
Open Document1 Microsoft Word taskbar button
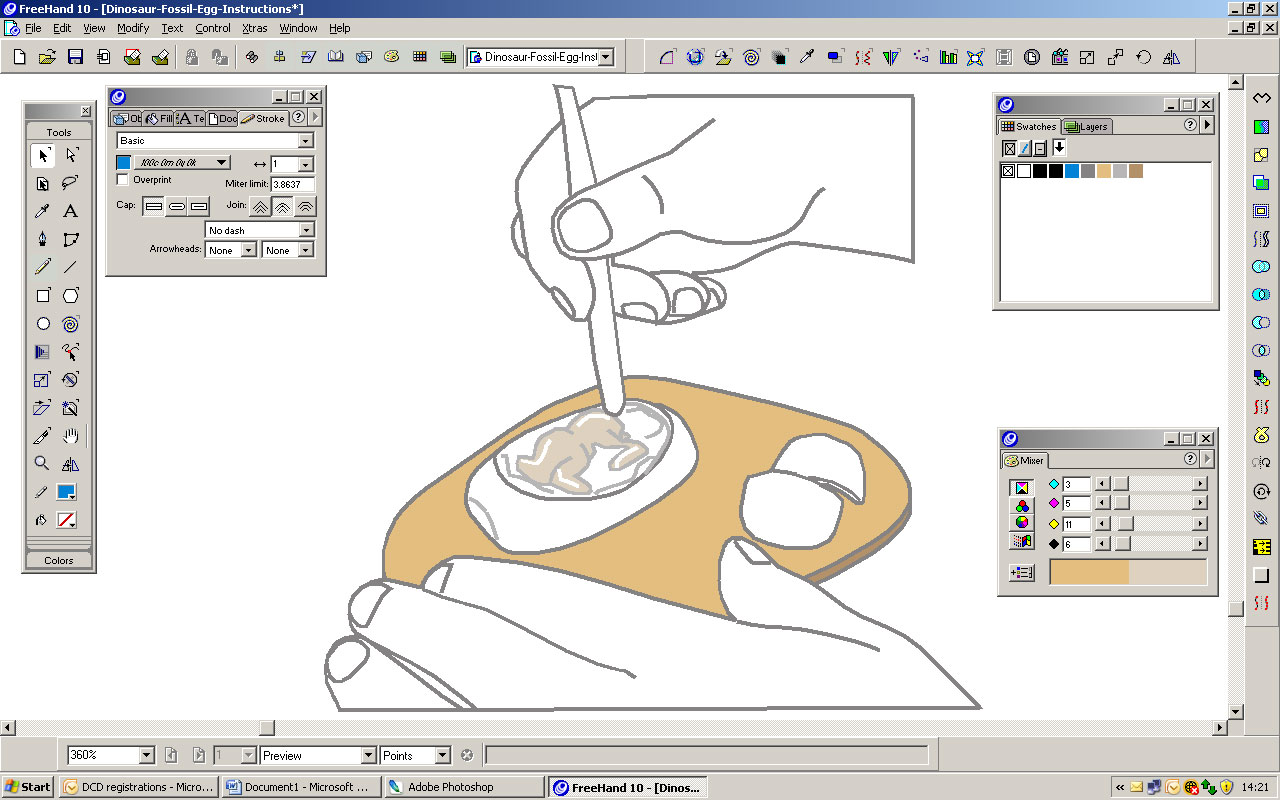pyautogui.click(x=302, y=787)
